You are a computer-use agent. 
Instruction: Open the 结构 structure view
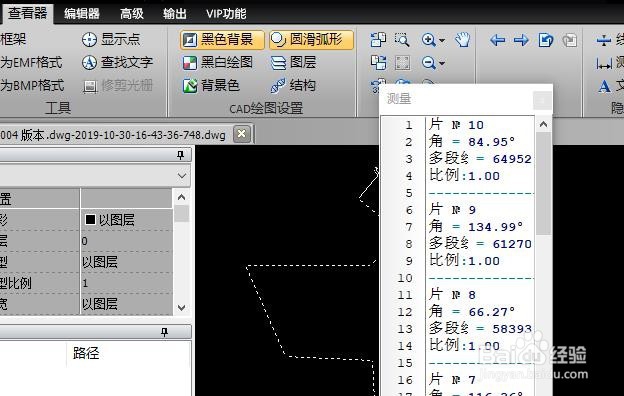pyautogui.click(x=293, y=85)
